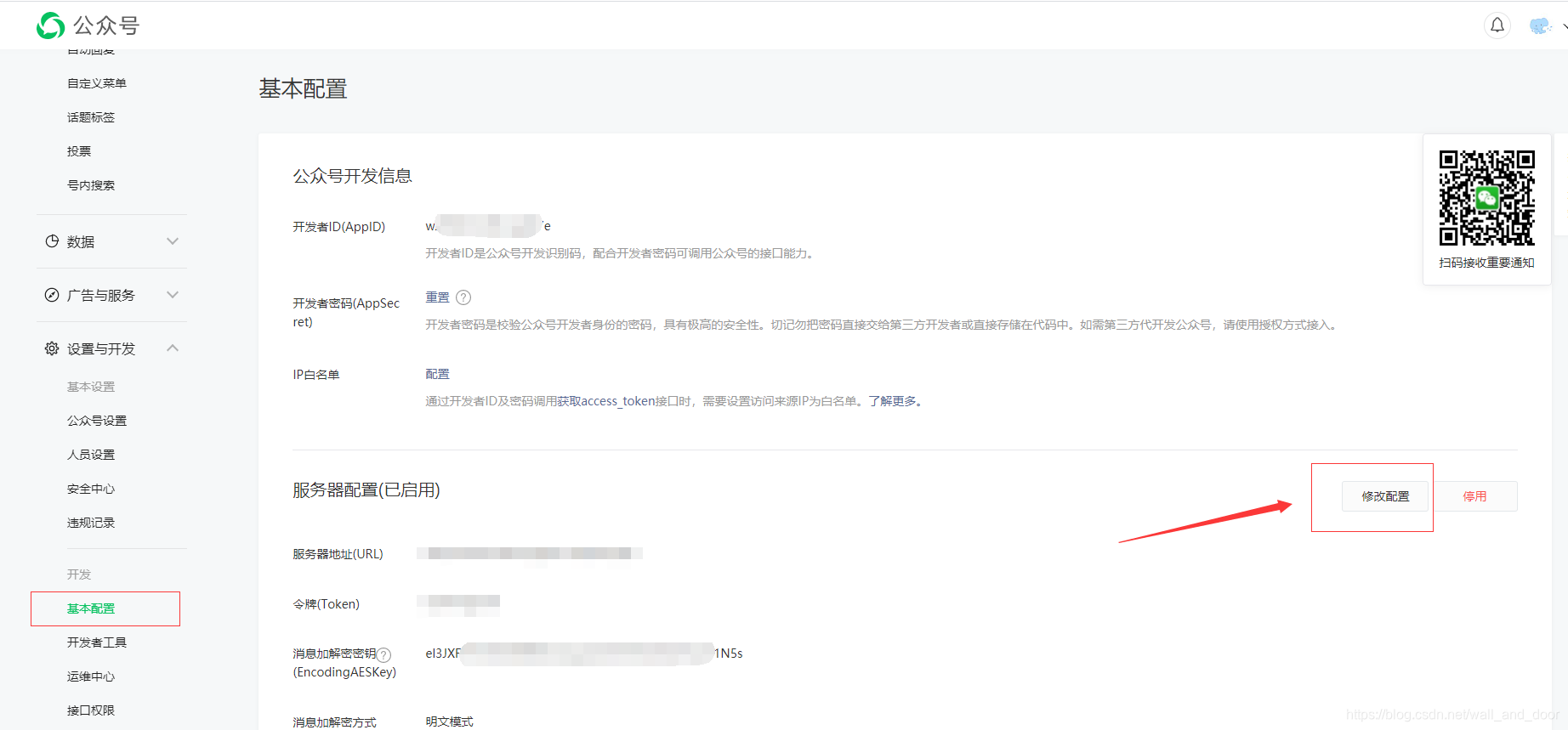Click the IP白名单 label
This screenshot has width=1568, height=730.
[x=316, y=375]
